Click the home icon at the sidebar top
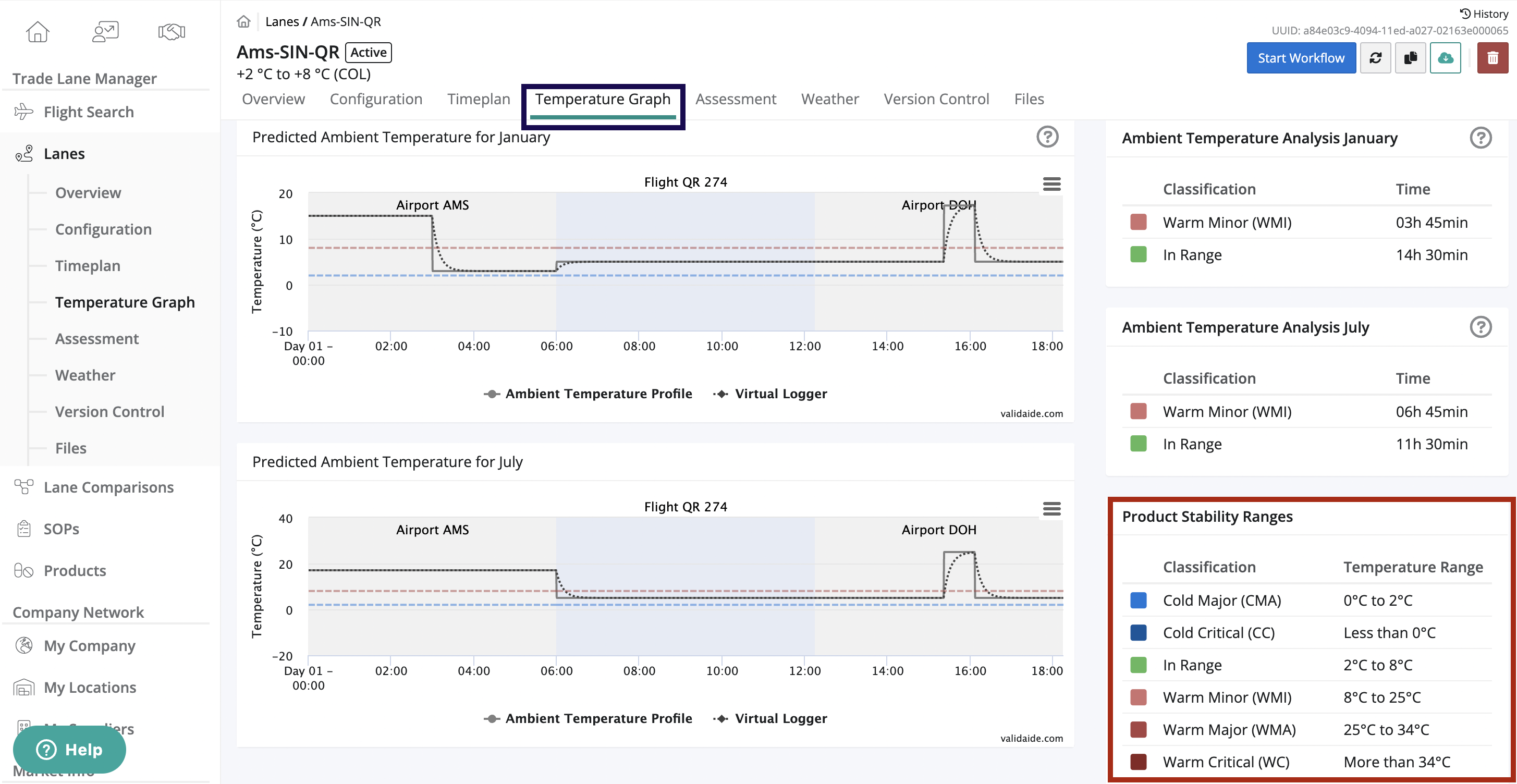This screenshot has width=1517, height=784. coord(36,32)
